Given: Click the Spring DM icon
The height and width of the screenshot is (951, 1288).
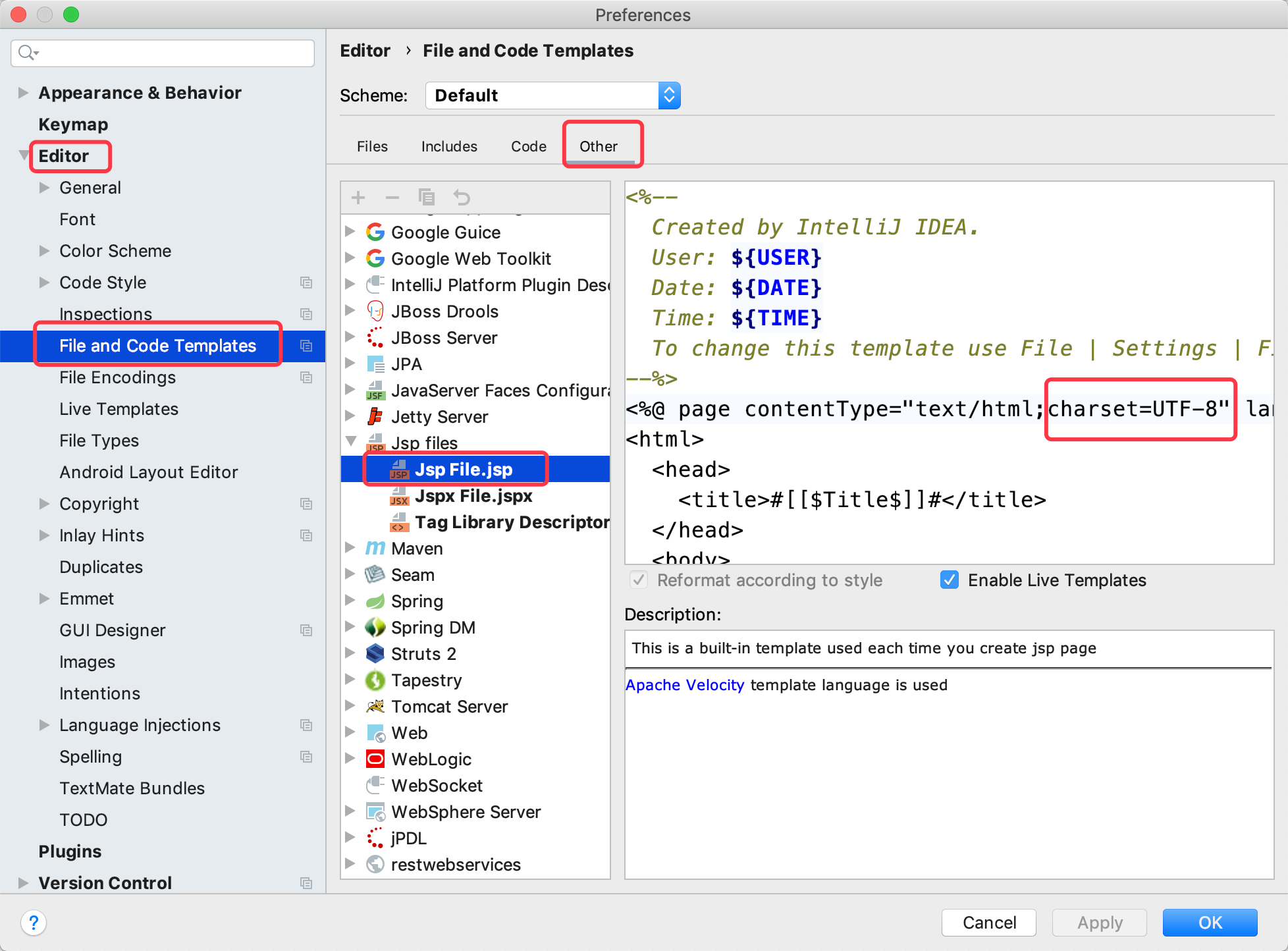Looking at the screenshot, I should pyautogui.click(x=375, y=627).
